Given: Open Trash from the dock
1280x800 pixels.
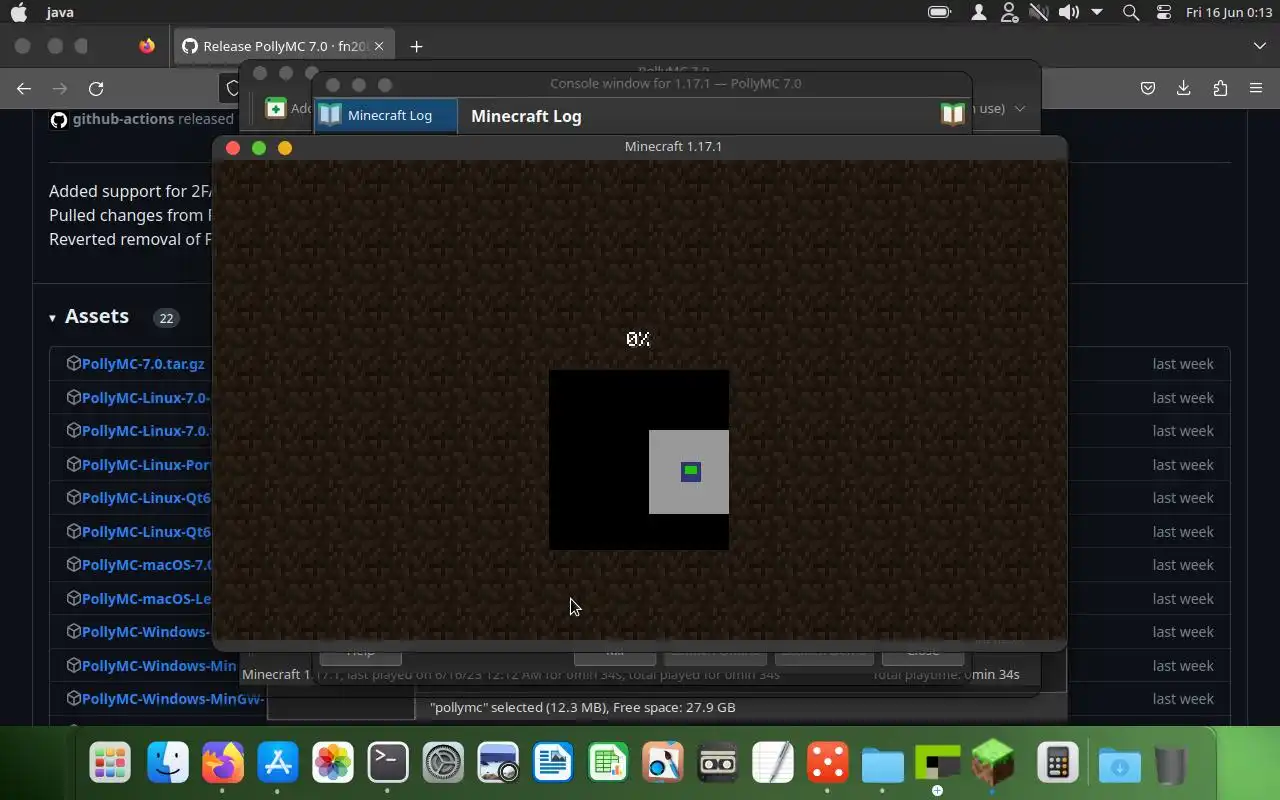Looking at the screenshot, I should [x=1170, y=765].
